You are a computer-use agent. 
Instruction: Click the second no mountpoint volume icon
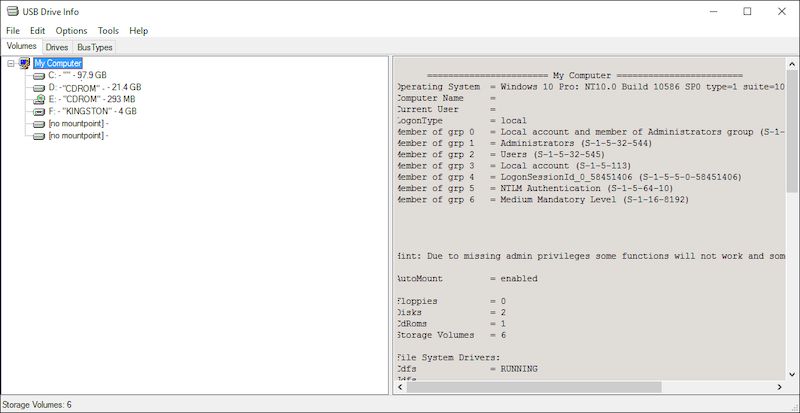click(x=39, y=136)
